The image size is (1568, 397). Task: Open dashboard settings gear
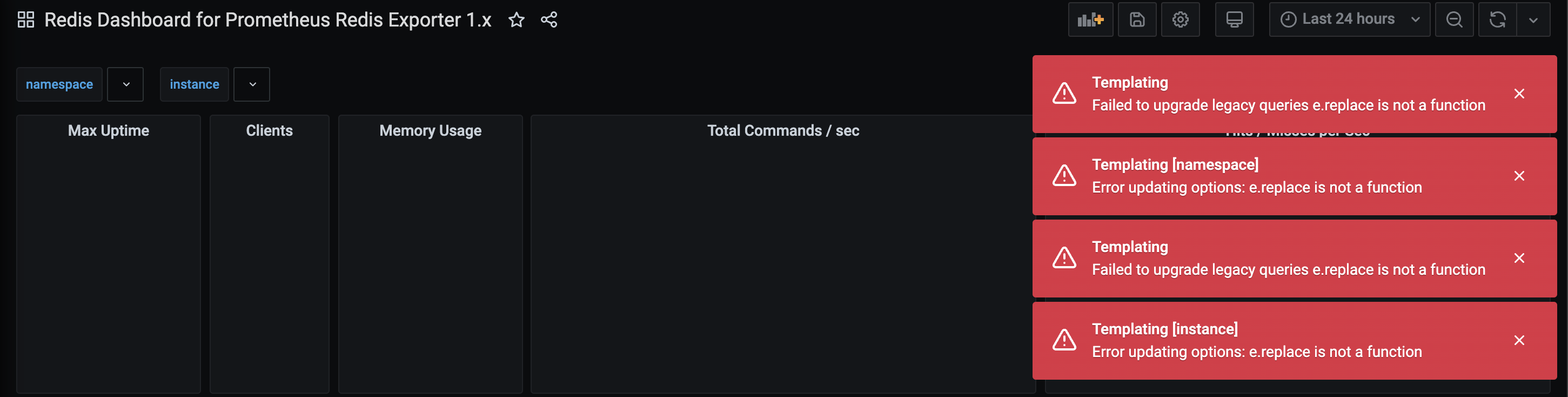pos(1180,19)
